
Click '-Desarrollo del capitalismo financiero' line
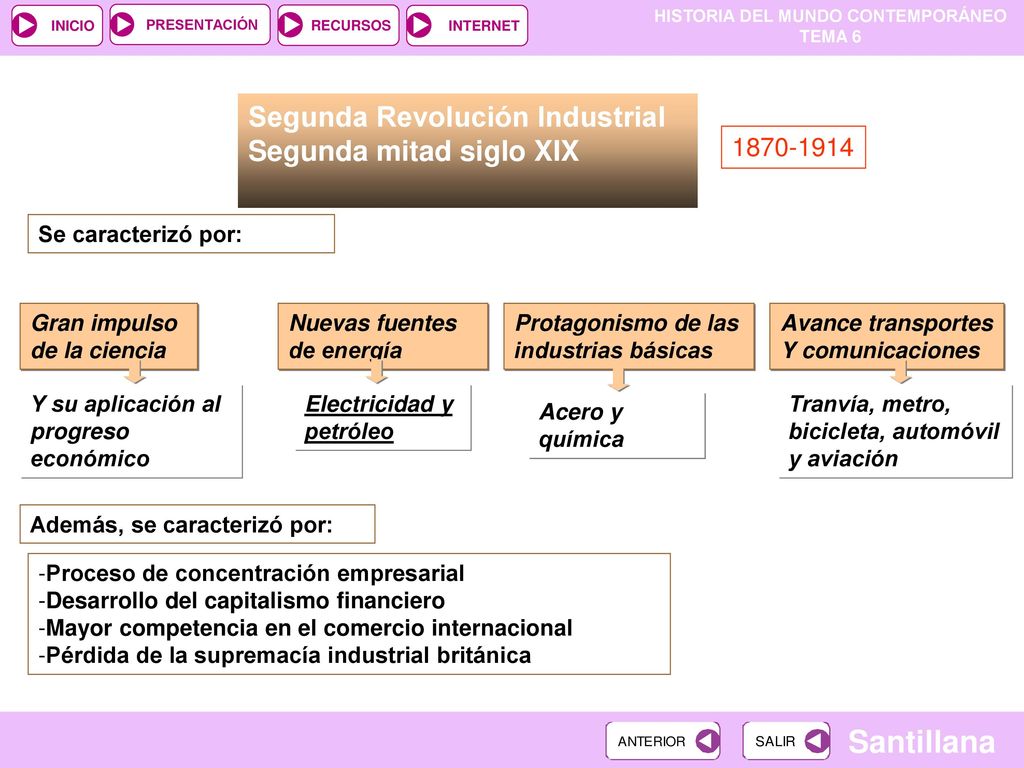[x=242, y=601]
